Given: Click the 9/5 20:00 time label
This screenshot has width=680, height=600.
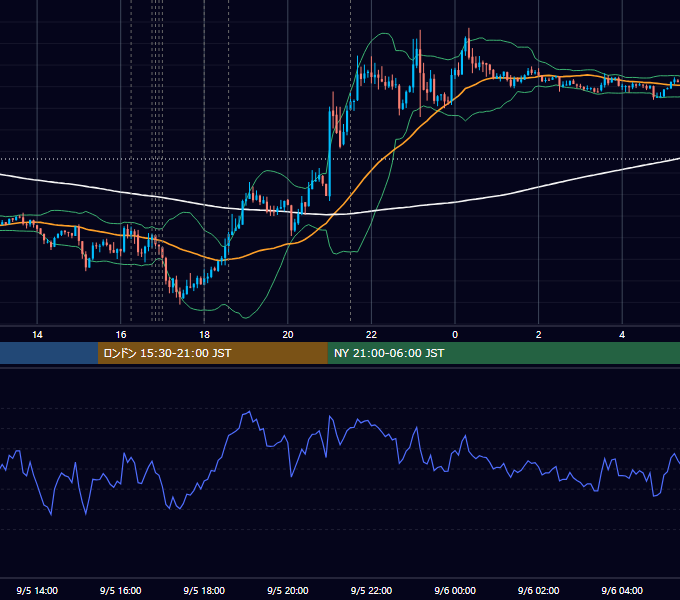Looking at the screenshot, I should [288, 590].
